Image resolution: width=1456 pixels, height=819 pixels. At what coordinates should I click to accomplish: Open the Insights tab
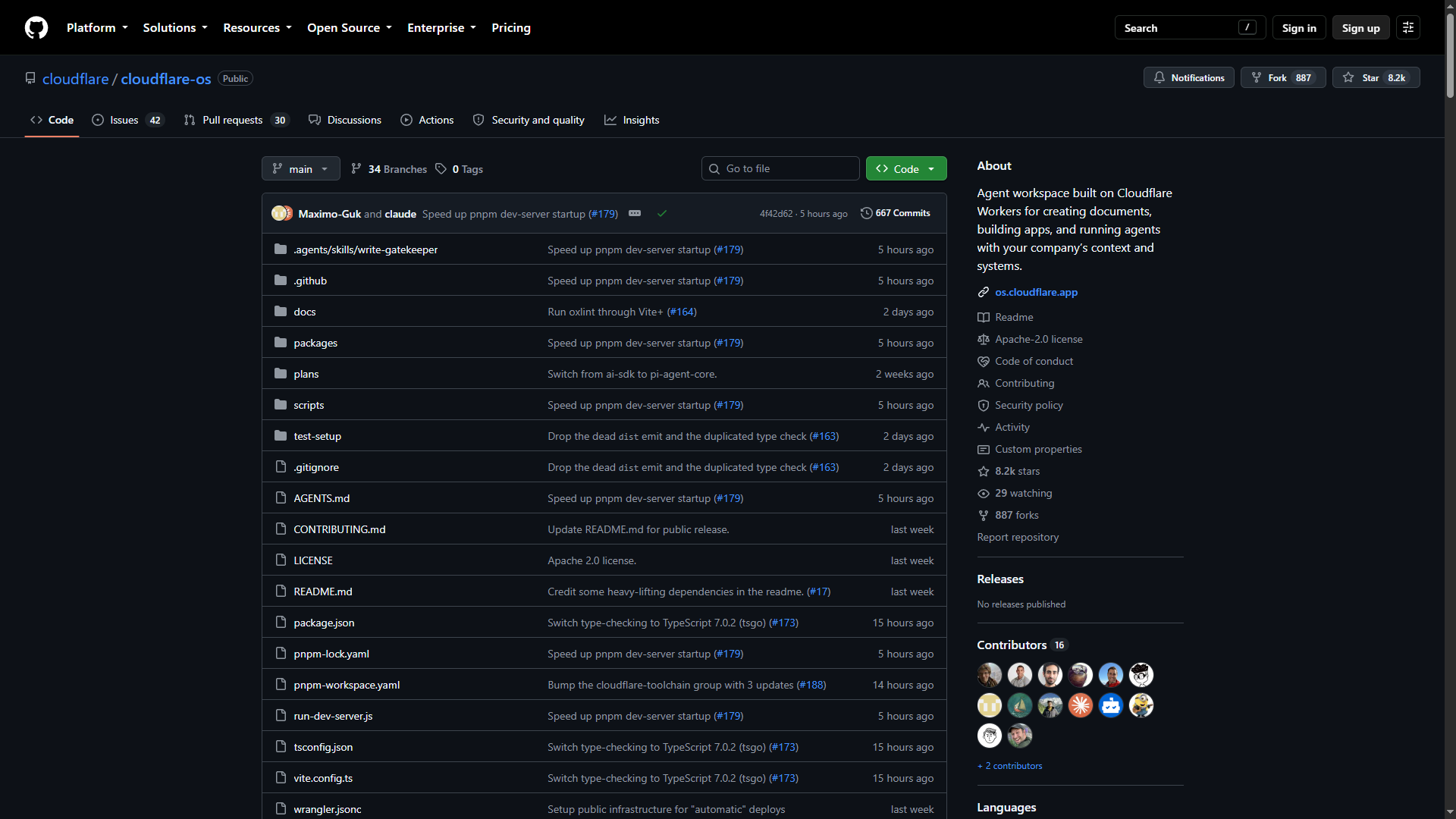tap(632, 120)
